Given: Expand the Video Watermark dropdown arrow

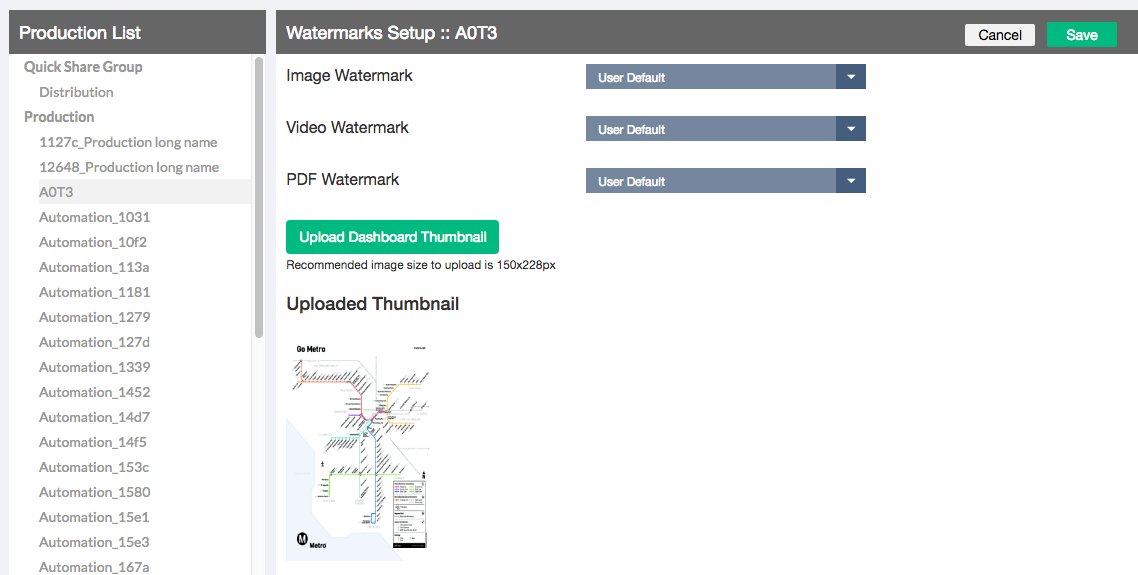Looking at the screenshot, I should coord(850,129).
